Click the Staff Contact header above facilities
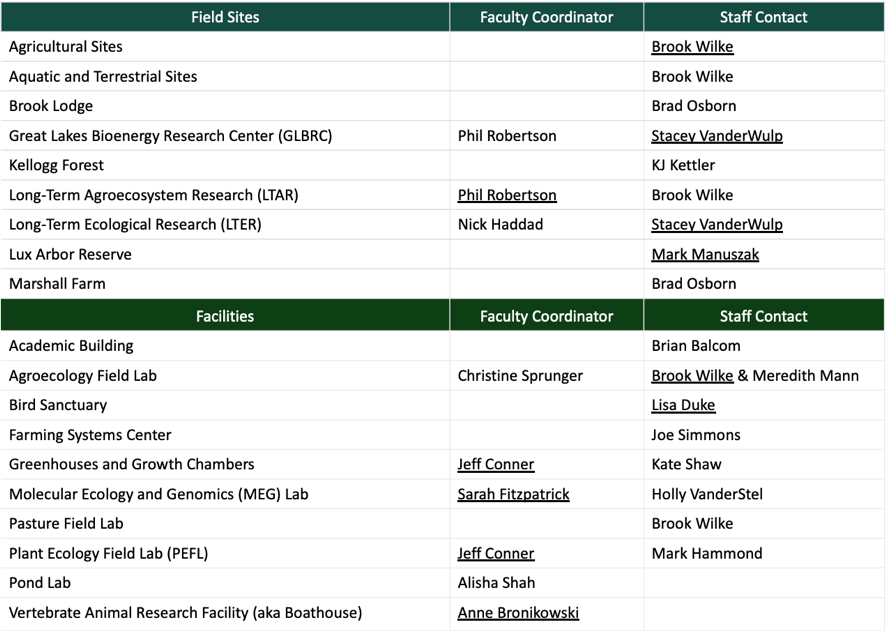Viewport: 887px width, 632px height. coord(763,315)
